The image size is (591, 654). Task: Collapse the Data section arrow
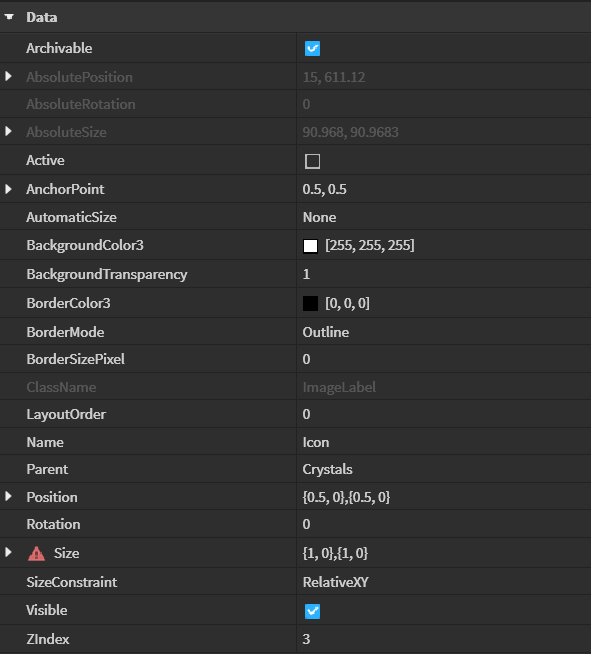tap(9, 17)
